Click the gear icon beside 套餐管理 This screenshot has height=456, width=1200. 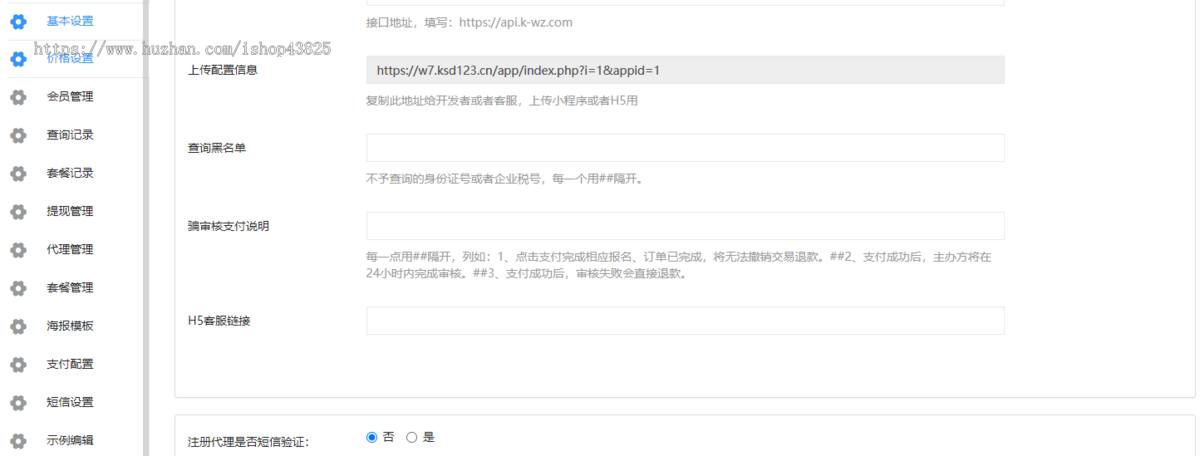point(18,288)
